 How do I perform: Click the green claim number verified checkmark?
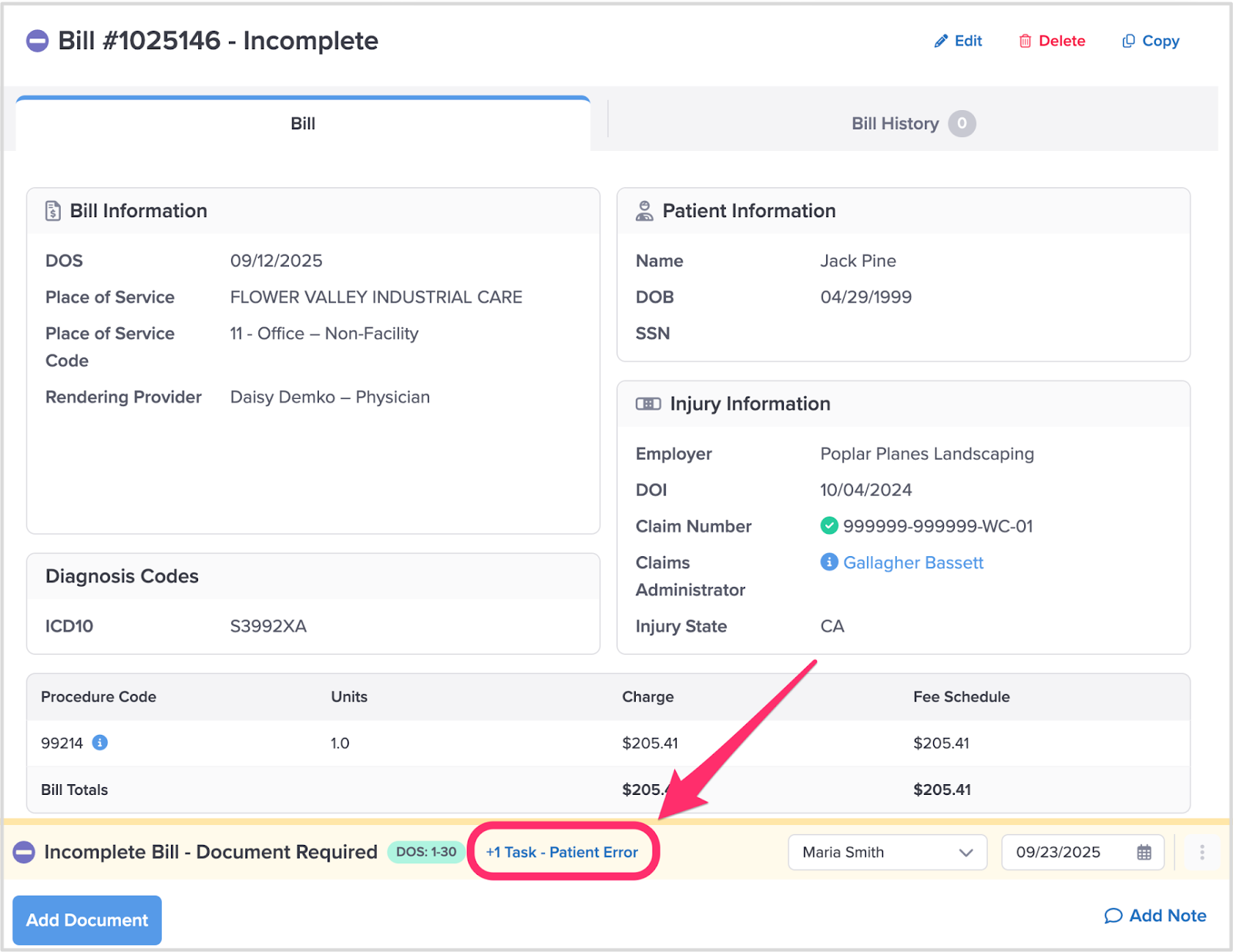(x=829, y=526)
